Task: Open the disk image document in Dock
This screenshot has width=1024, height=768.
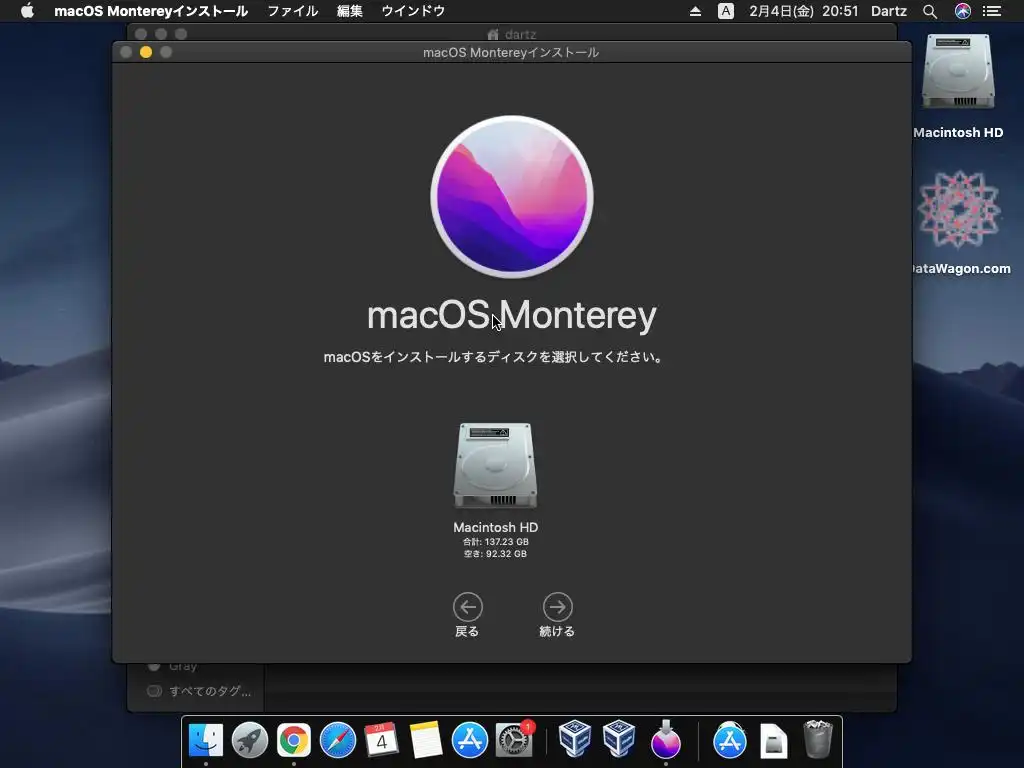Action: pos(773,741)
